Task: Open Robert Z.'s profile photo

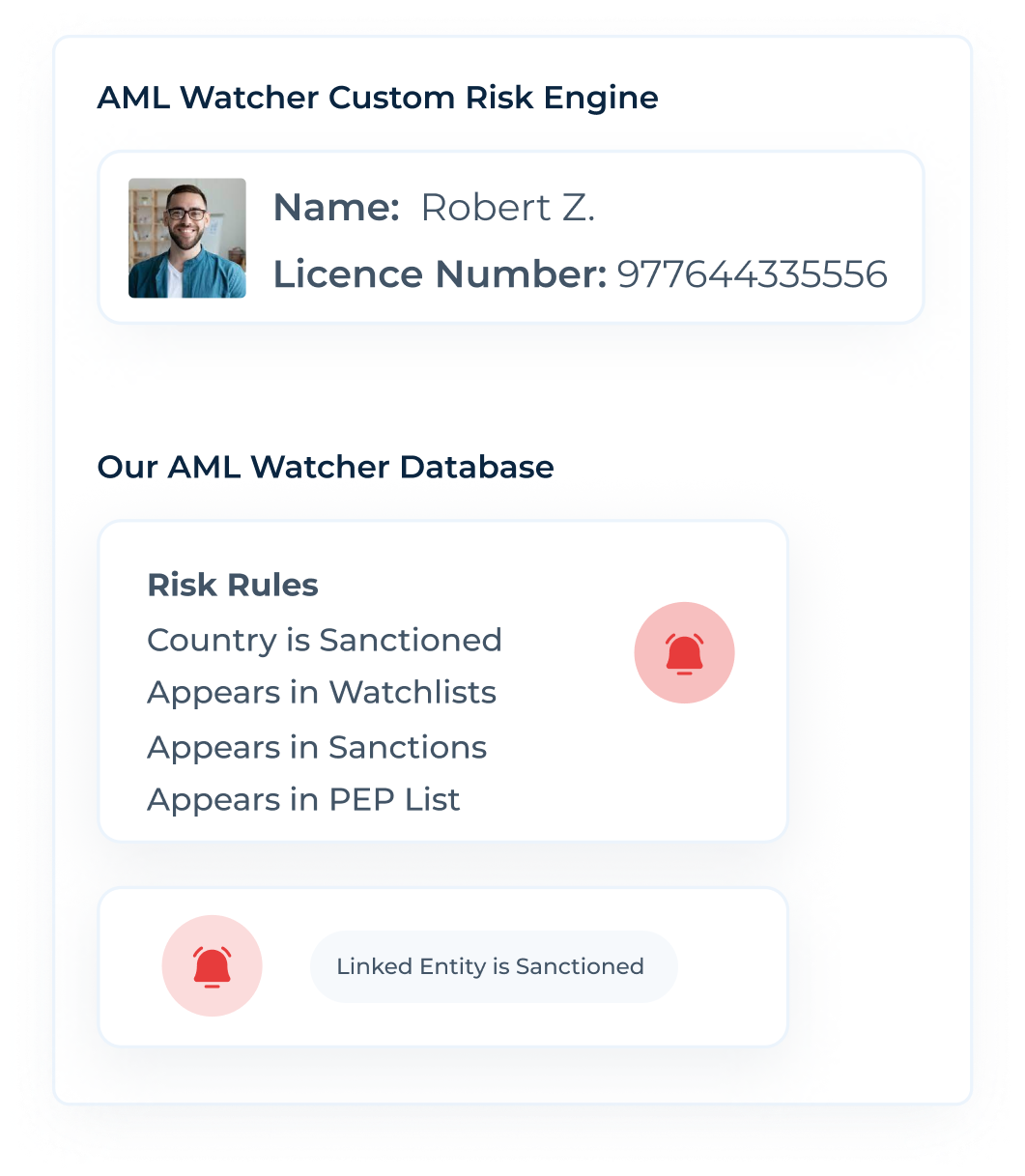Action: pos(187,238)
